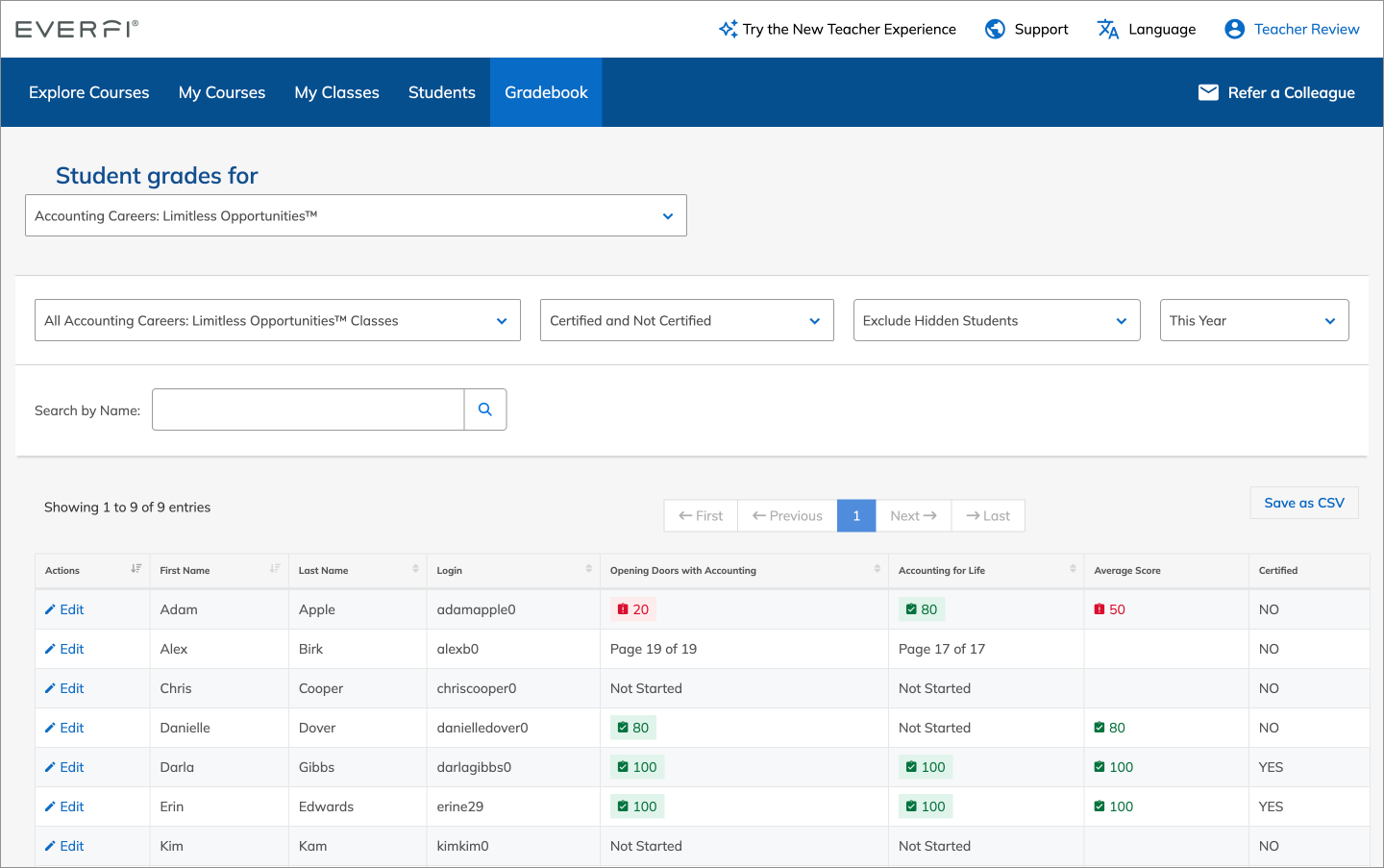Click Average Score column header
The image size is (1384, 868).
tap(1166, 570)
